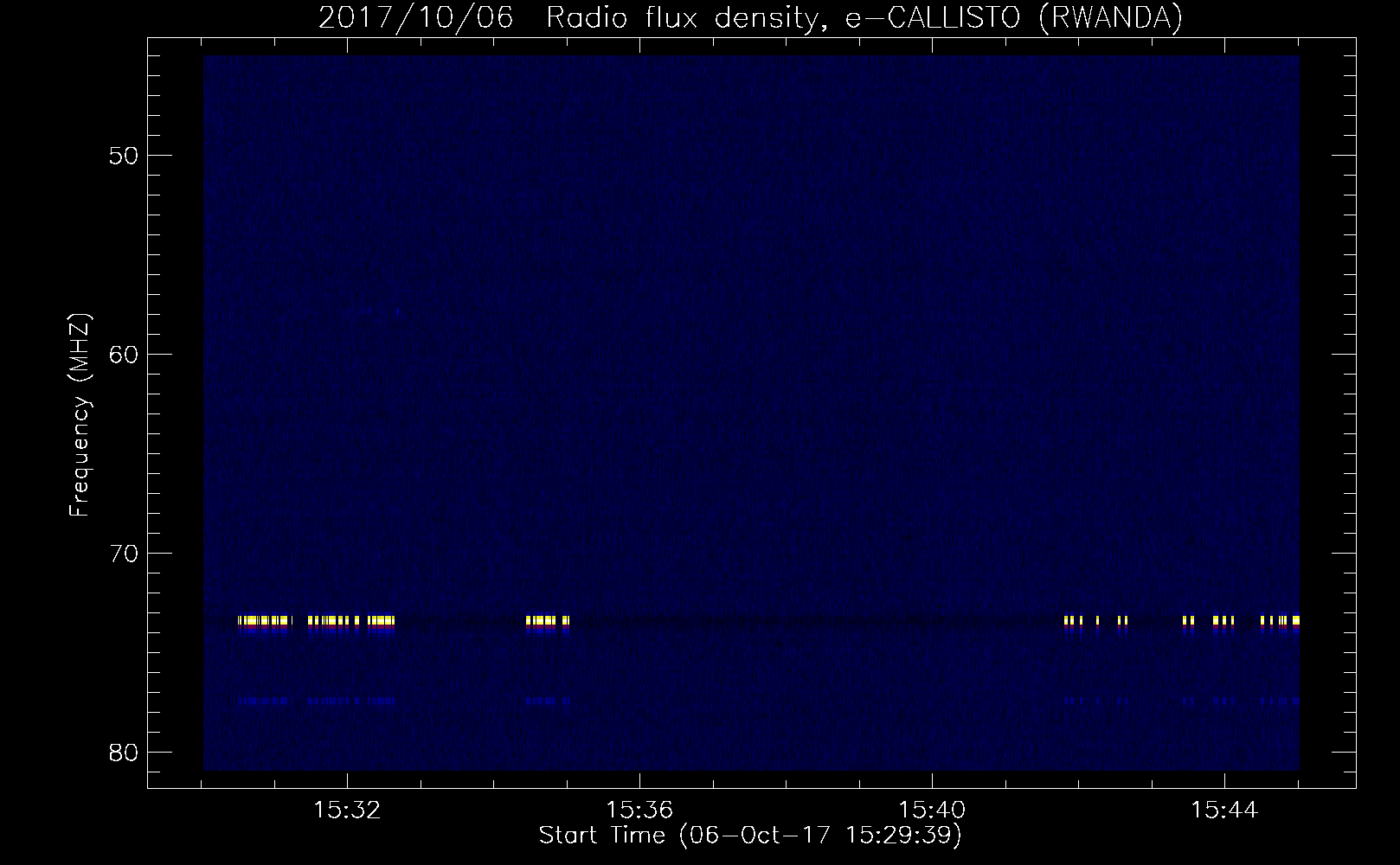Click the 15:32 time tick label
This screenshot has width=1400, height=865.
[347, 811]
